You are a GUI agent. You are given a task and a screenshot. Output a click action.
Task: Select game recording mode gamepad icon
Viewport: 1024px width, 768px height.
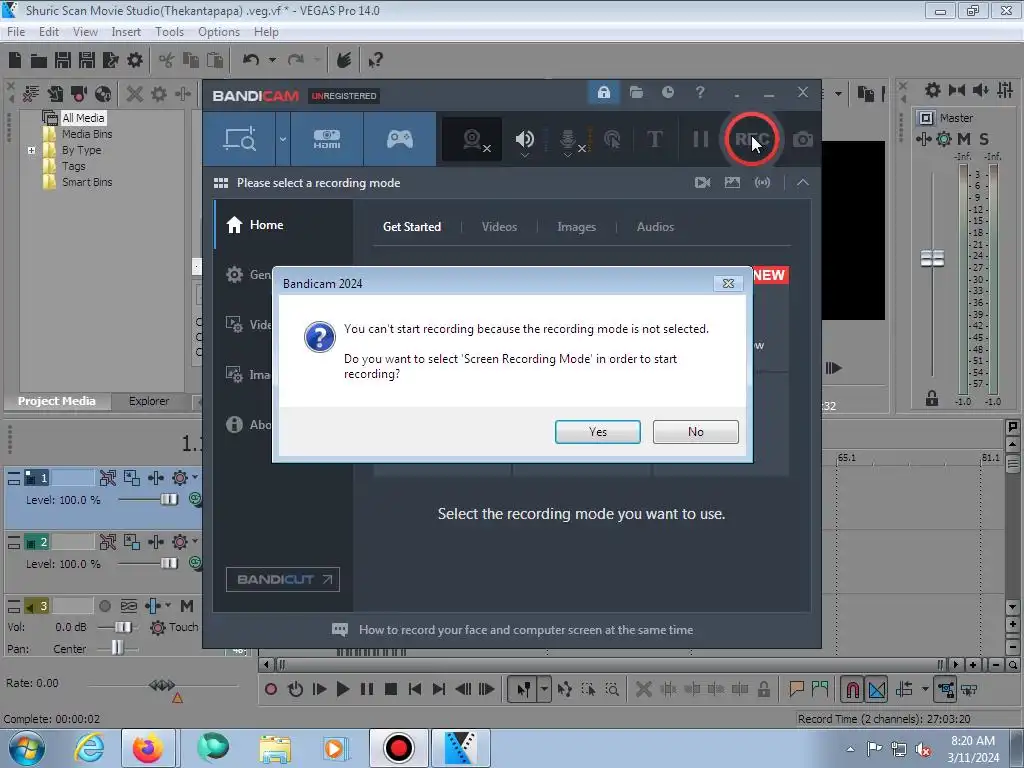pos(400,139)
